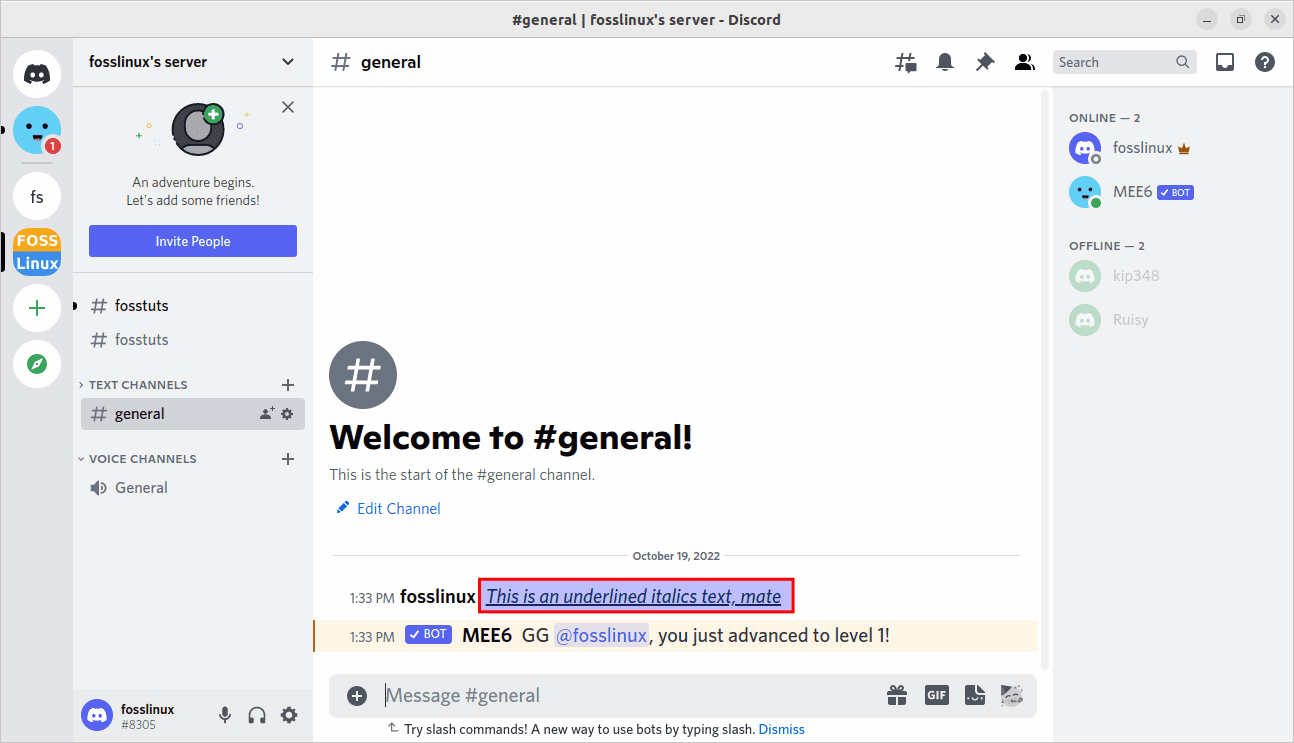Click fosslinux user panel avatar
This screenshot has width=1294, height=743.
point(97,715)
